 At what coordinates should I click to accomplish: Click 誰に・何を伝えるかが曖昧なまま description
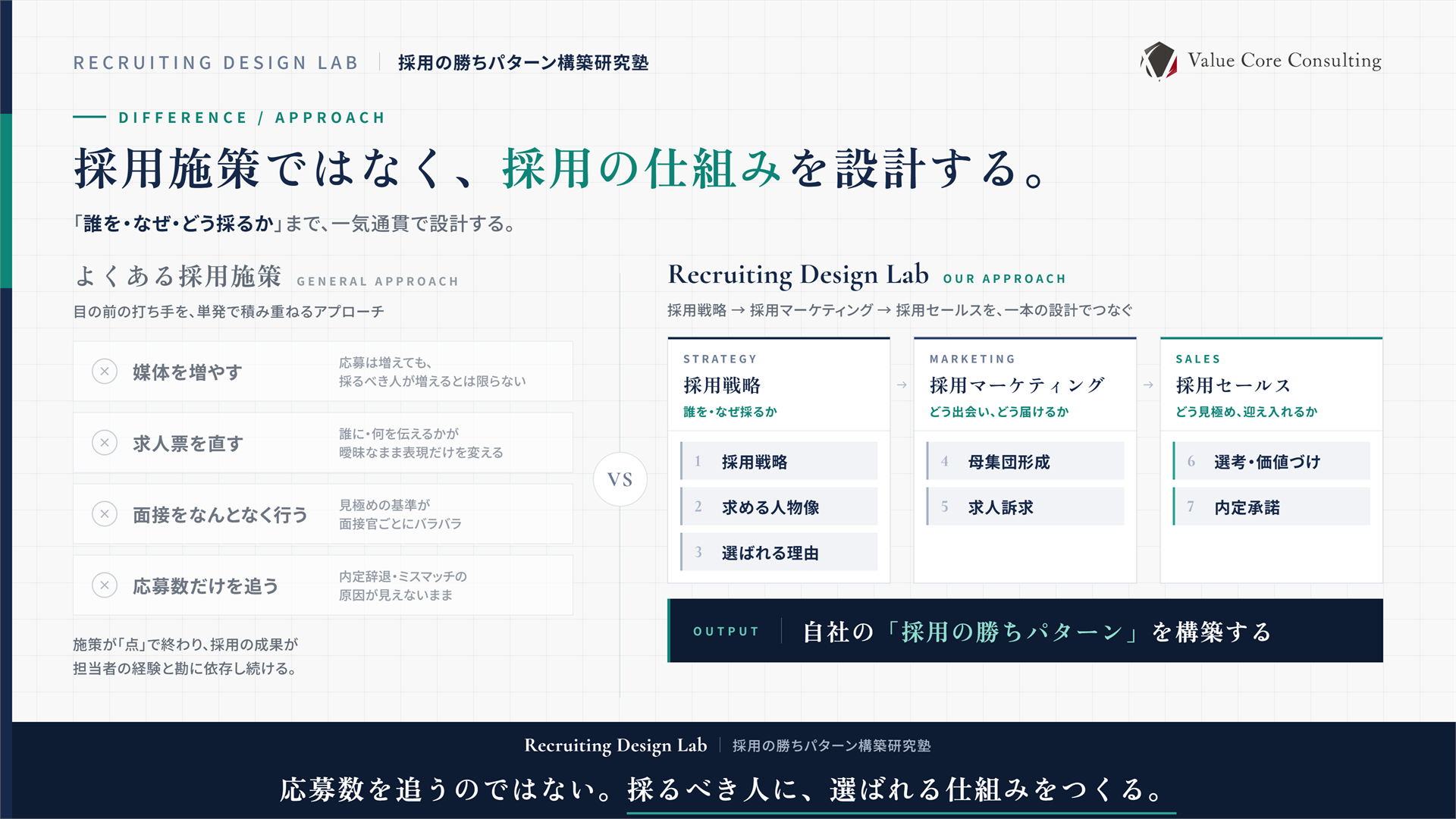[421, 443]
